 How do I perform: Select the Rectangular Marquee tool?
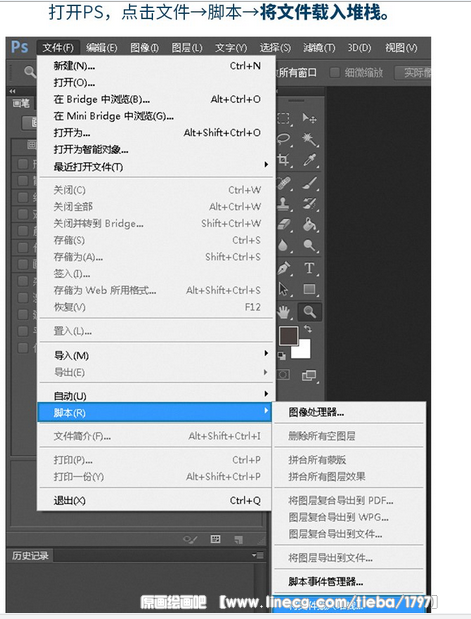pos(283,118)
